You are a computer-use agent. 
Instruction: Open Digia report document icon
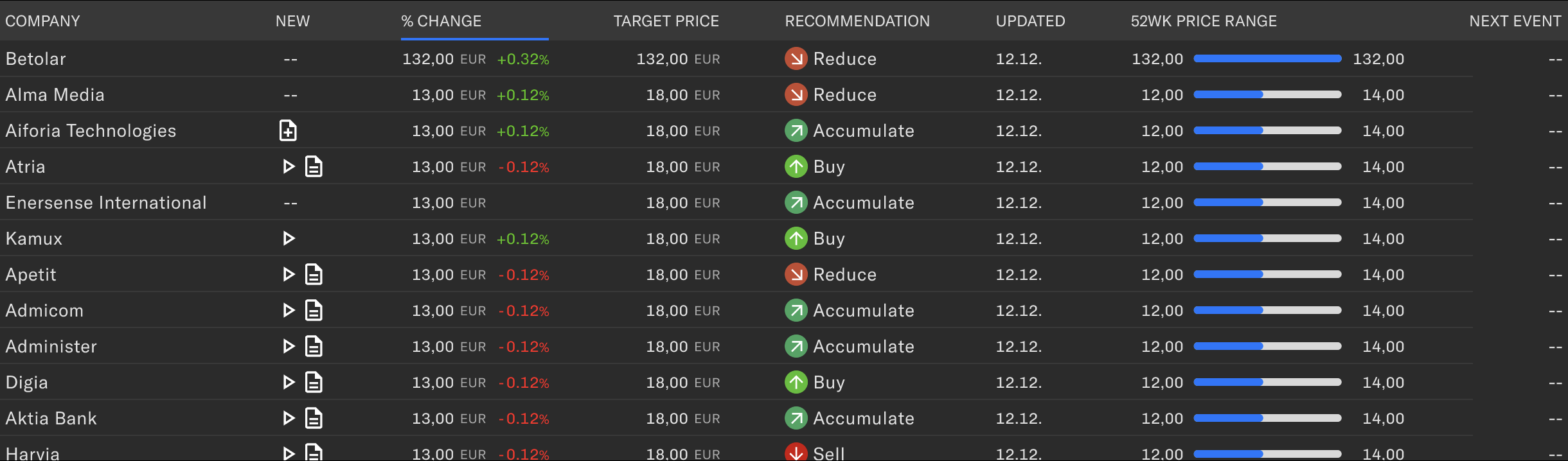(x=314, y=383)
